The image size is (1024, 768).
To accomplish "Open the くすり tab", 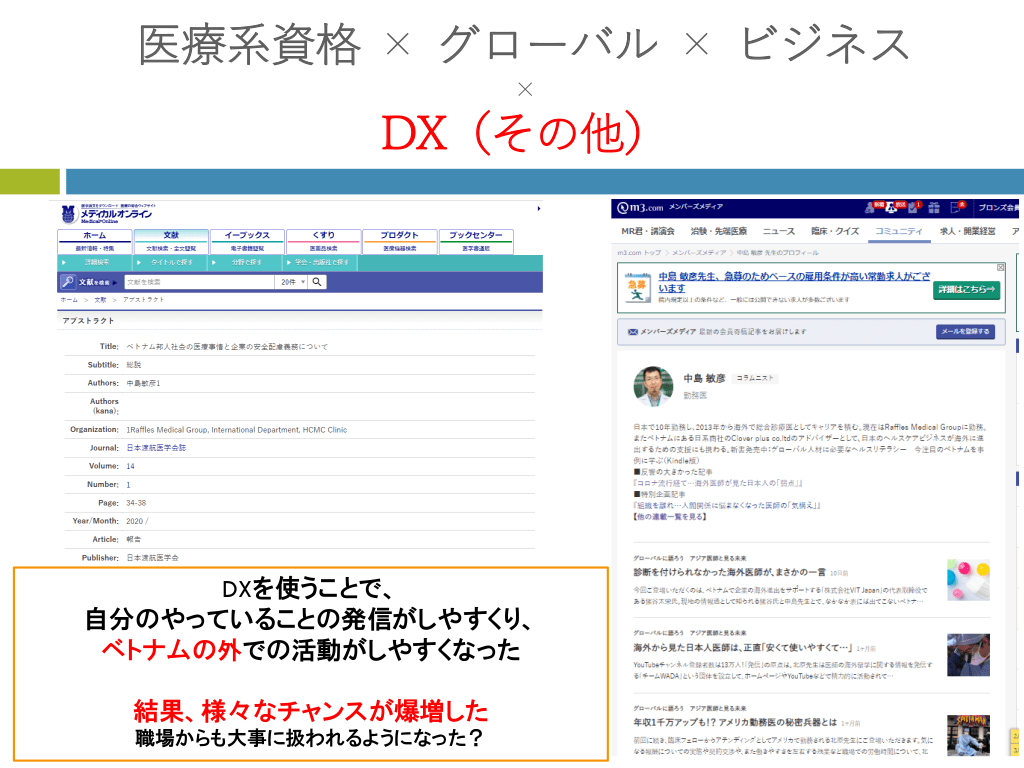I will pyautogui.click(x=323, y=236).
